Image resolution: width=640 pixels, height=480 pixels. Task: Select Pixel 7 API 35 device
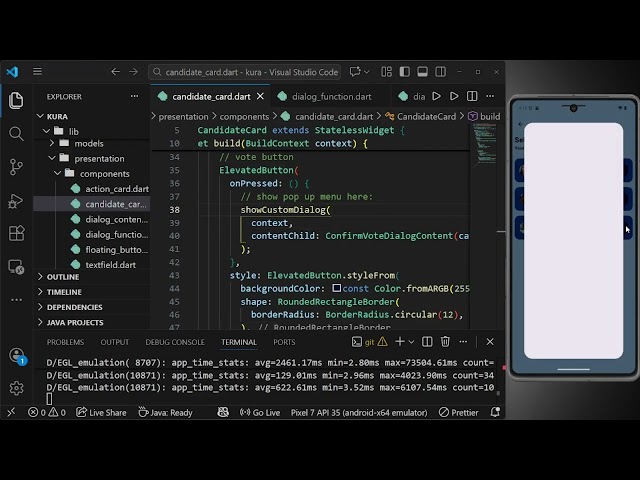point(359,413)
